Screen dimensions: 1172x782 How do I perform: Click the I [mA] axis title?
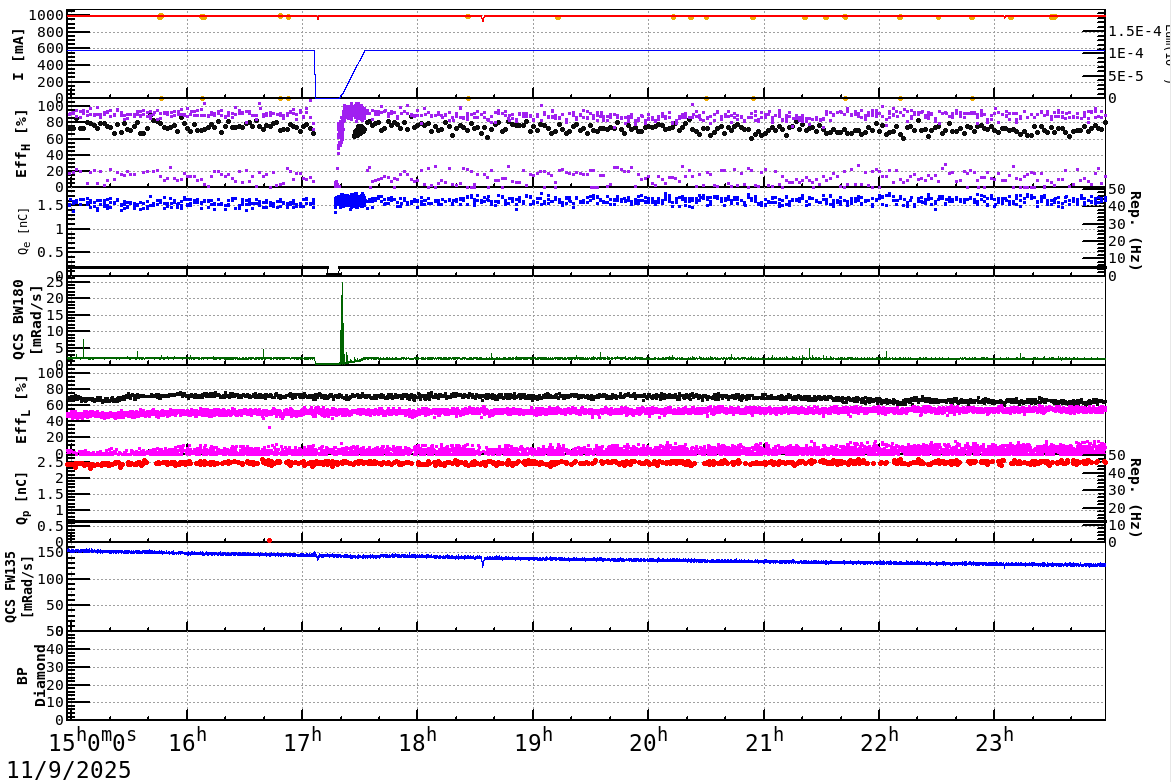tap(19, 55)
